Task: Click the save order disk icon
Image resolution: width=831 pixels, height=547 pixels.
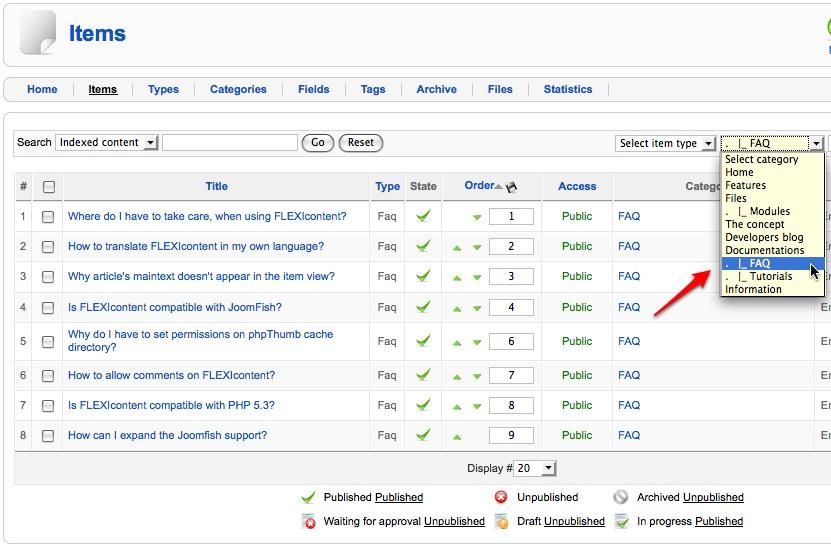Action: [x=511, y=187]
